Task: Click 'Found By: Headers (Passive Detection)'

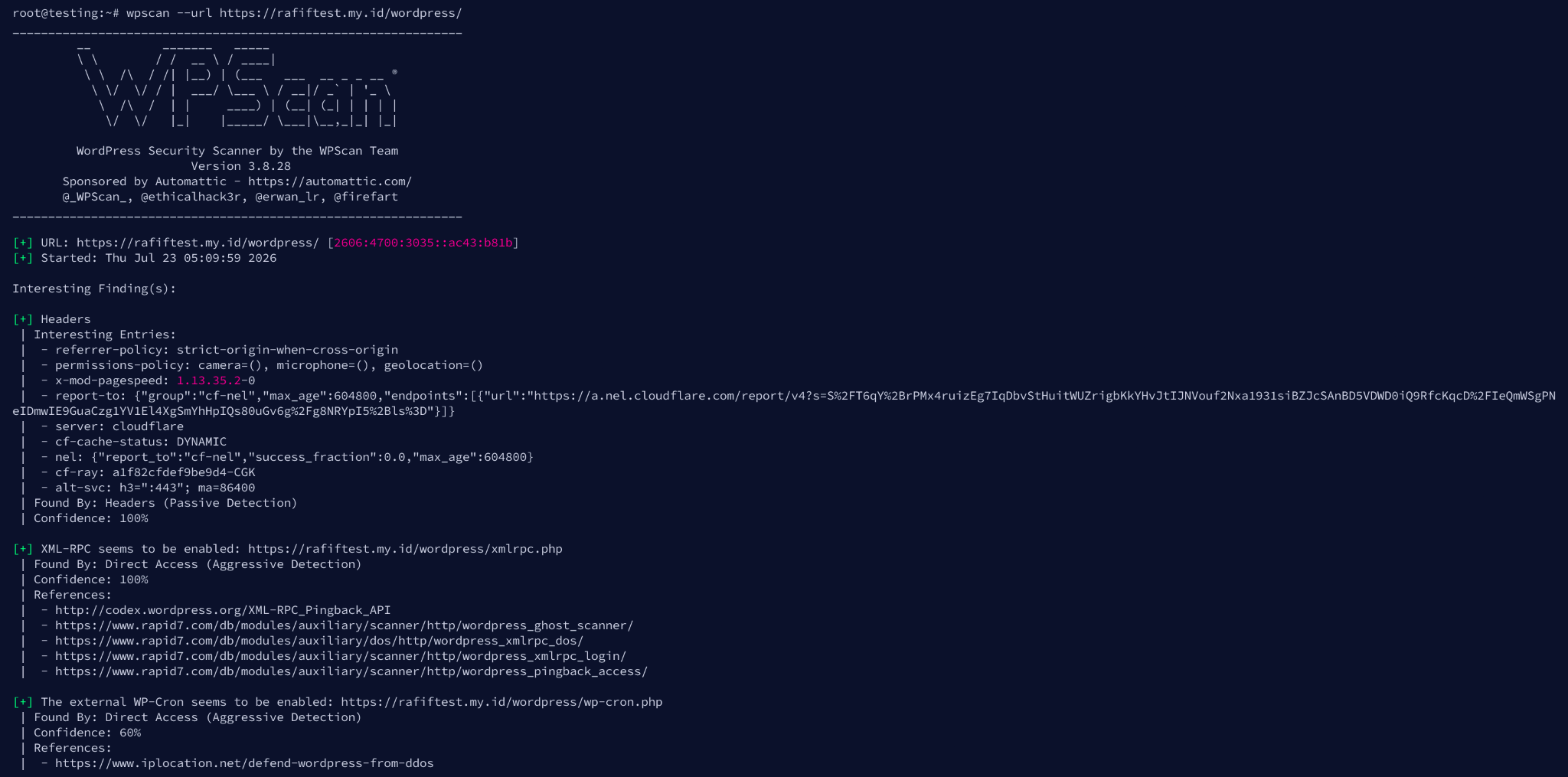Action: 165,503
